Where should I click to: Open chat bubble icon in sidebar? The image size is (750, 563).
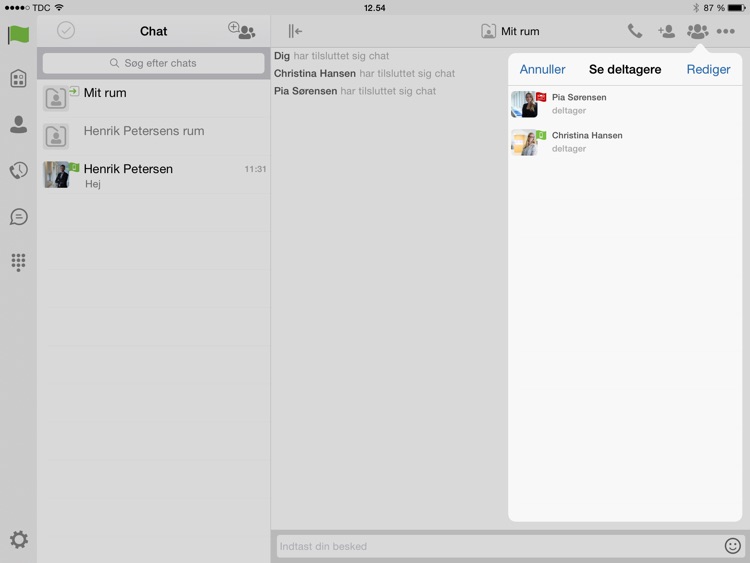[x=18, y=217]
